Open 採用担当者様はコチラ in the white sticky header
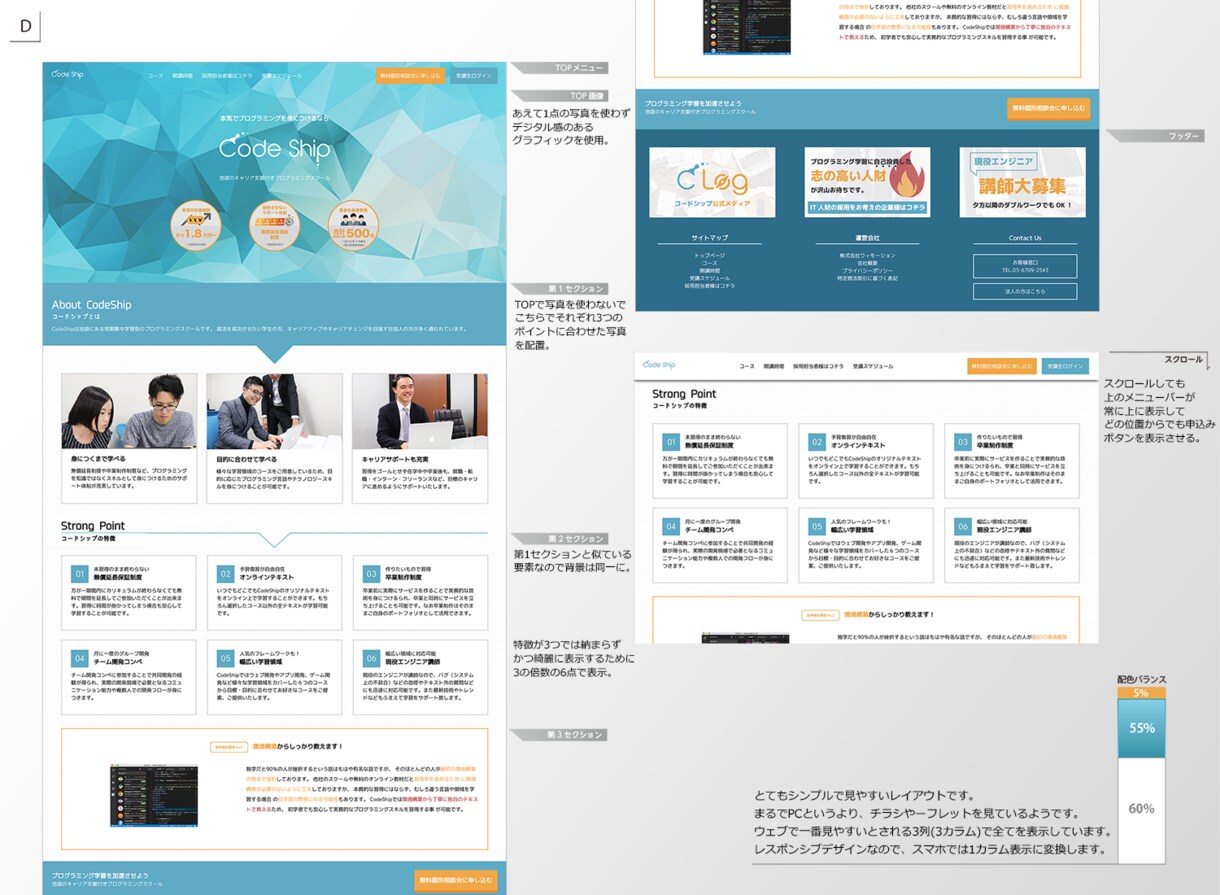Screen dimensions: 1220x895 tap(818, 367)
